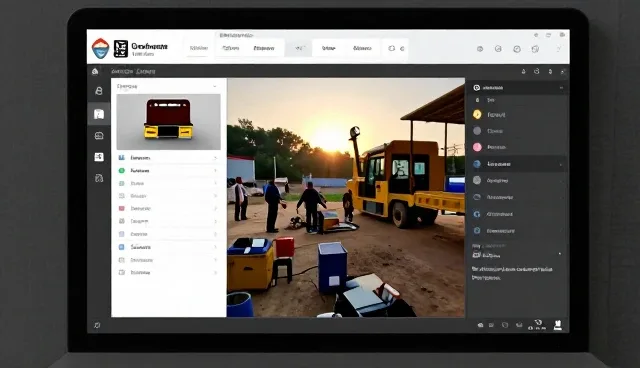Select the highlighted white document icon in left sidebar

[x=99, y=114]
